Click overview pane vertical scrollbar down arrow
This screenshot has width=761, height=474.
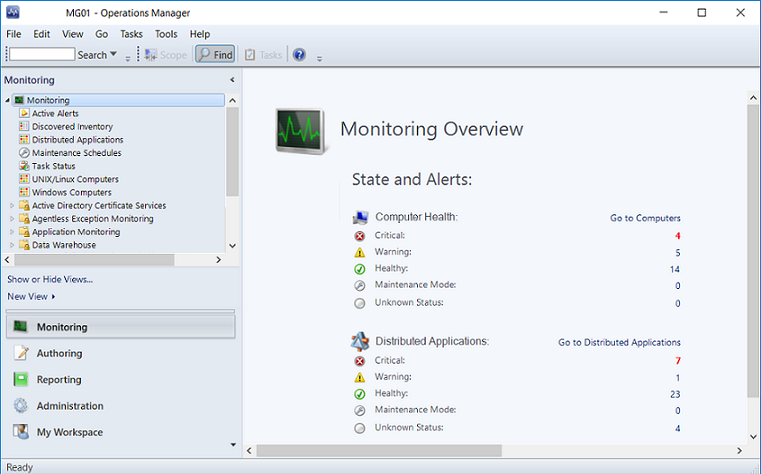click(x=753, y=437)
